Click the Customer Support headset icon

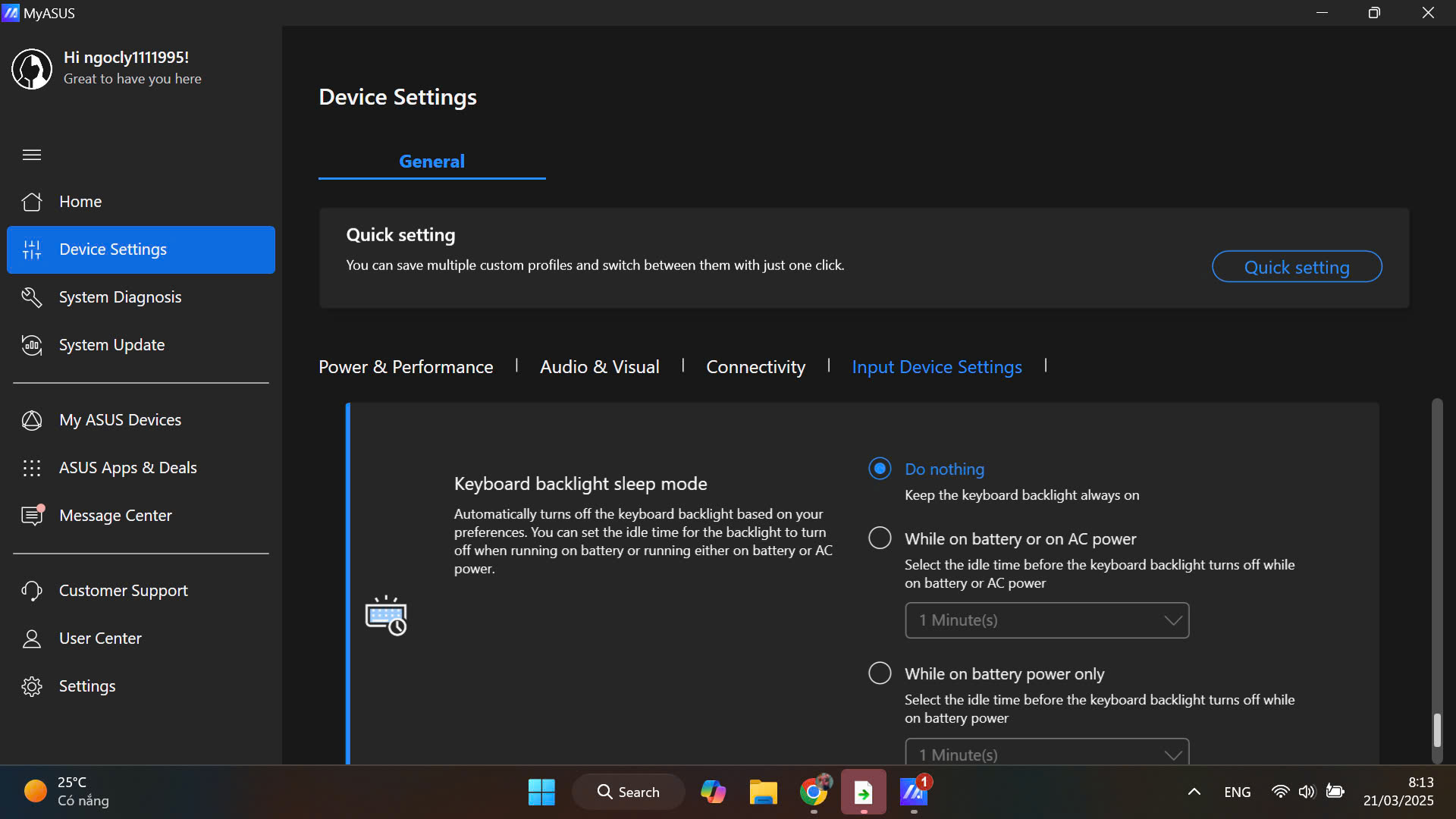pos(32,591)
